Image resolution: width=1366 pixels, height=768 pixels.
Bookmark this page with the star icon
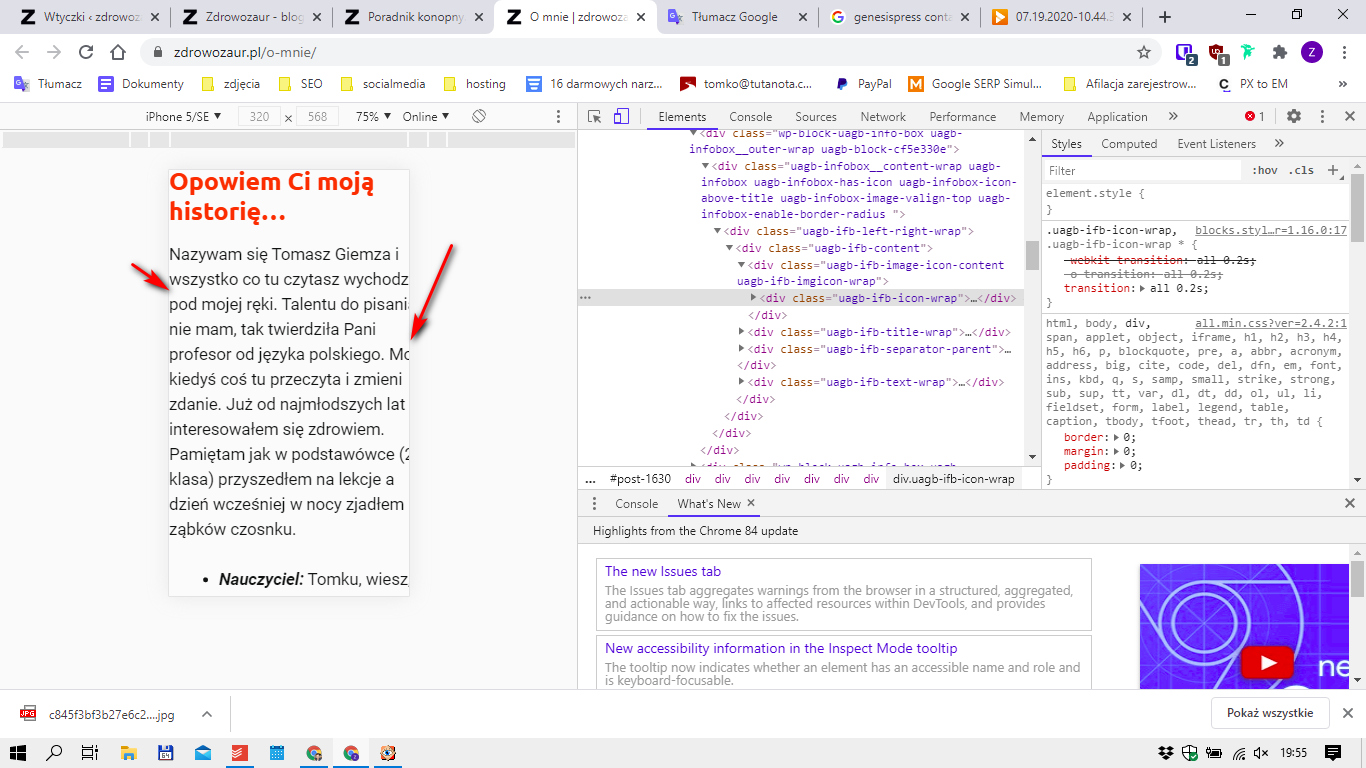tap(1144, 52)
